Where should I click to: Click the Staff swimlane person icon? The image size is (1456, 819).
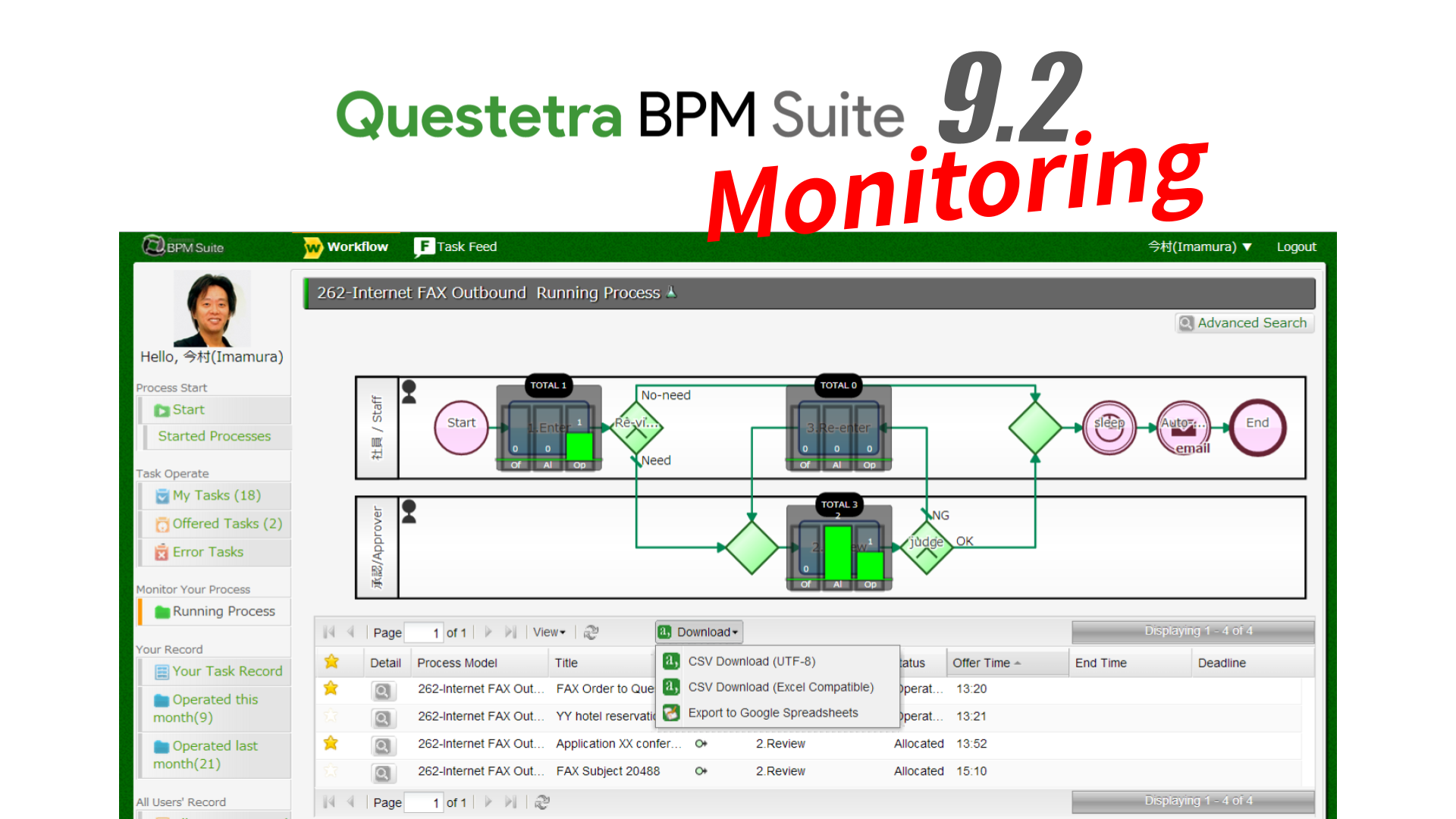tap(409, 391)
